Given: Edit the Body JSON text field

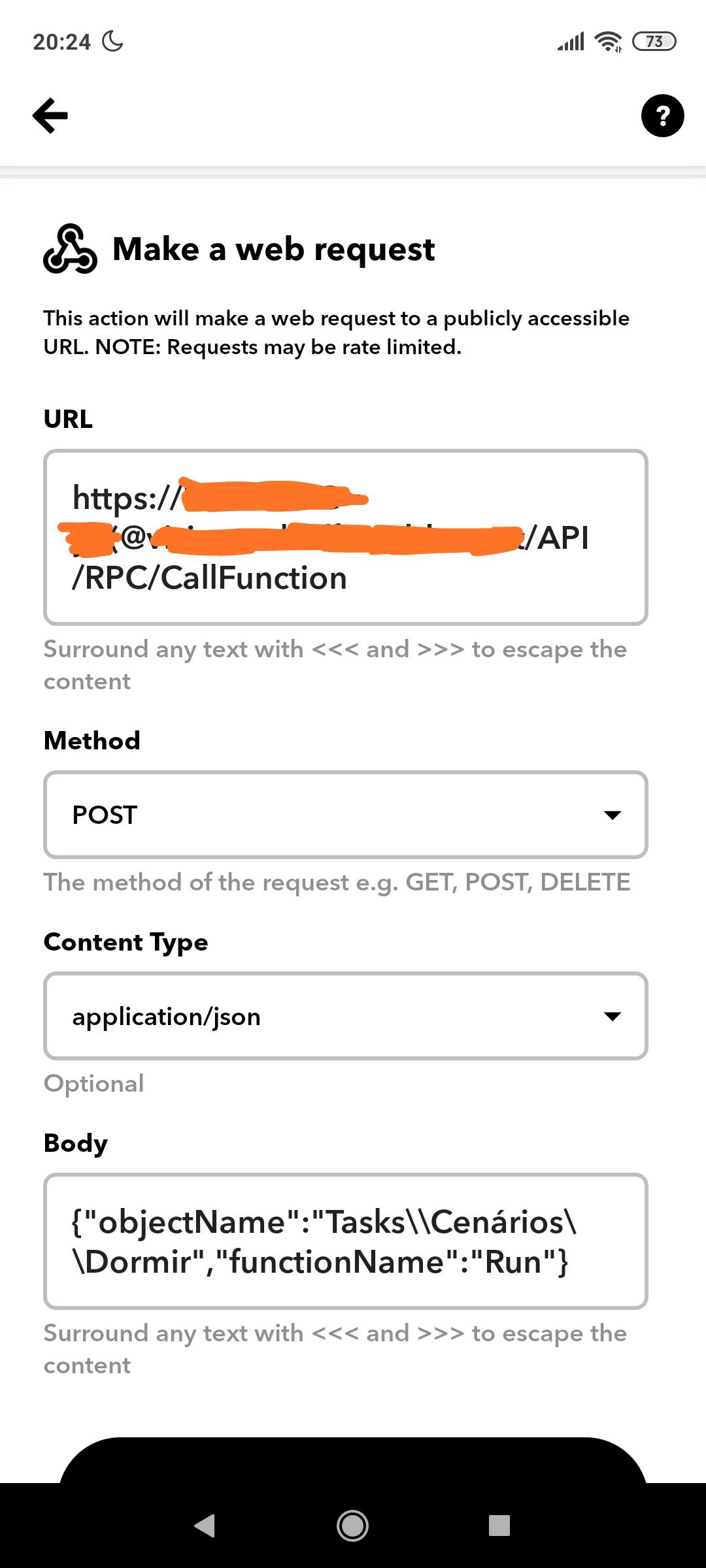Looking at the screenshot, I should click(345, 1241).
